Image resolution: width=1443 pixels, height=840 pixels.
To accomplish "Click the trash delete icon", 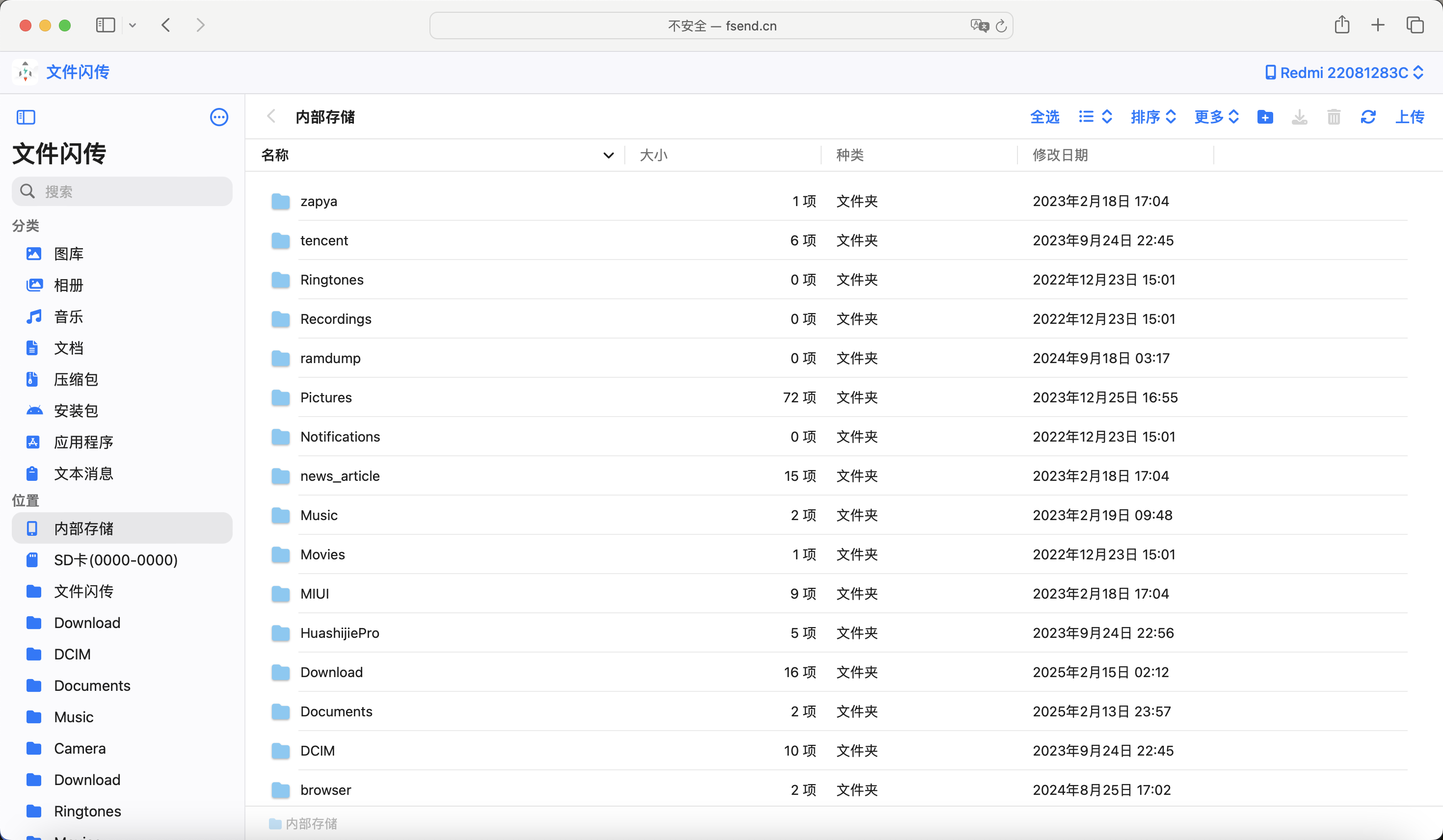I will click(1334, 117).
